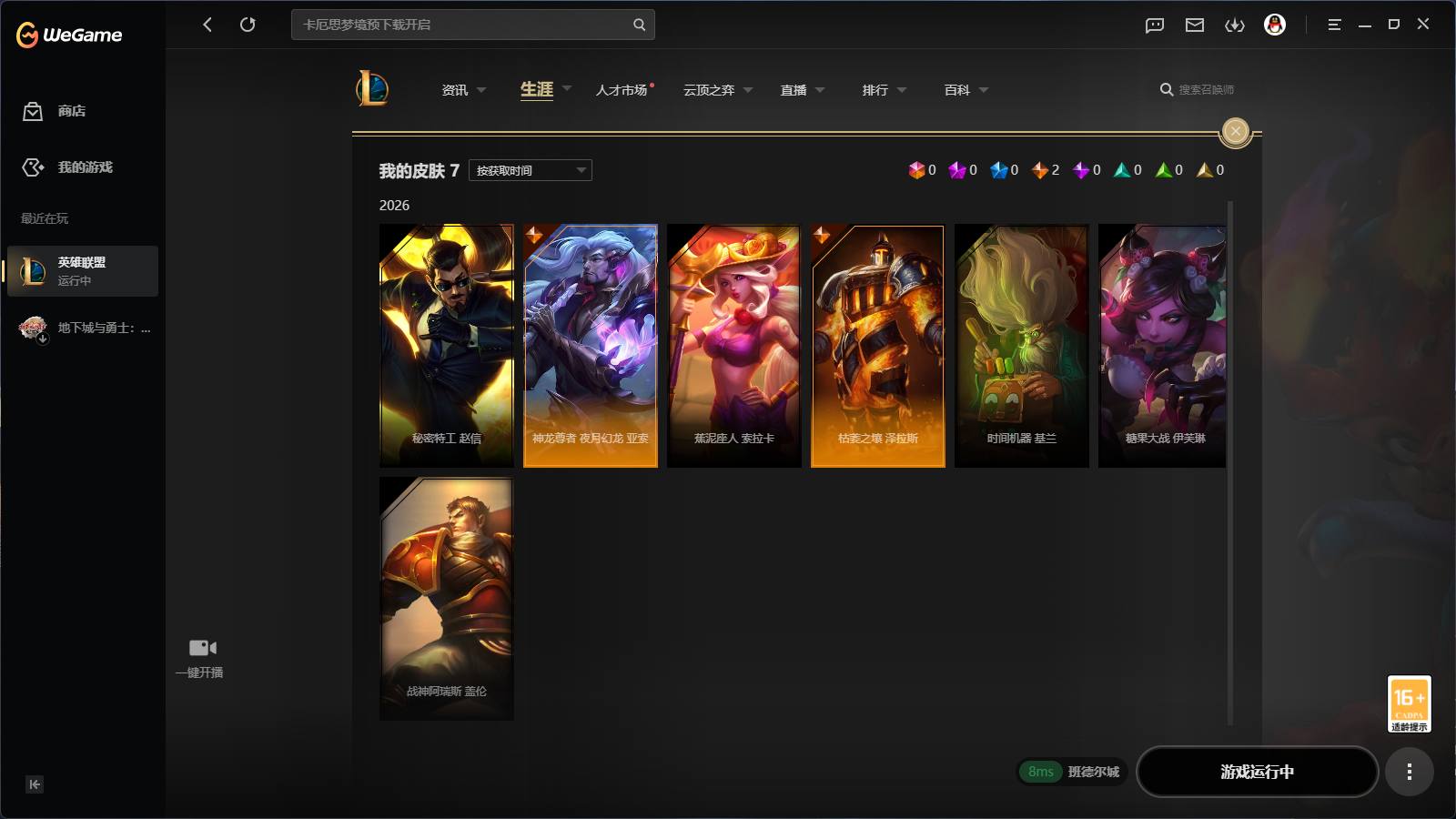
Task: Refresh the page with the reload icon
Action: point(248,25)
